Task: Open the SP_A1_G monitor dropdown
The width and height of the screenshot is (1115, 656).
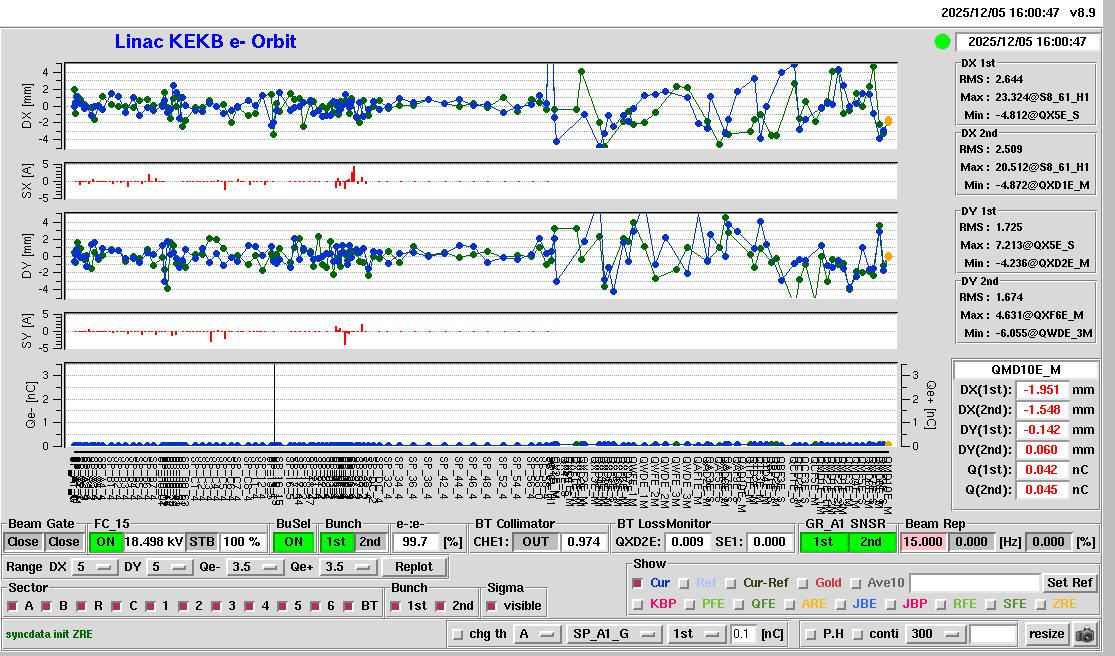Action: point(614,634)
